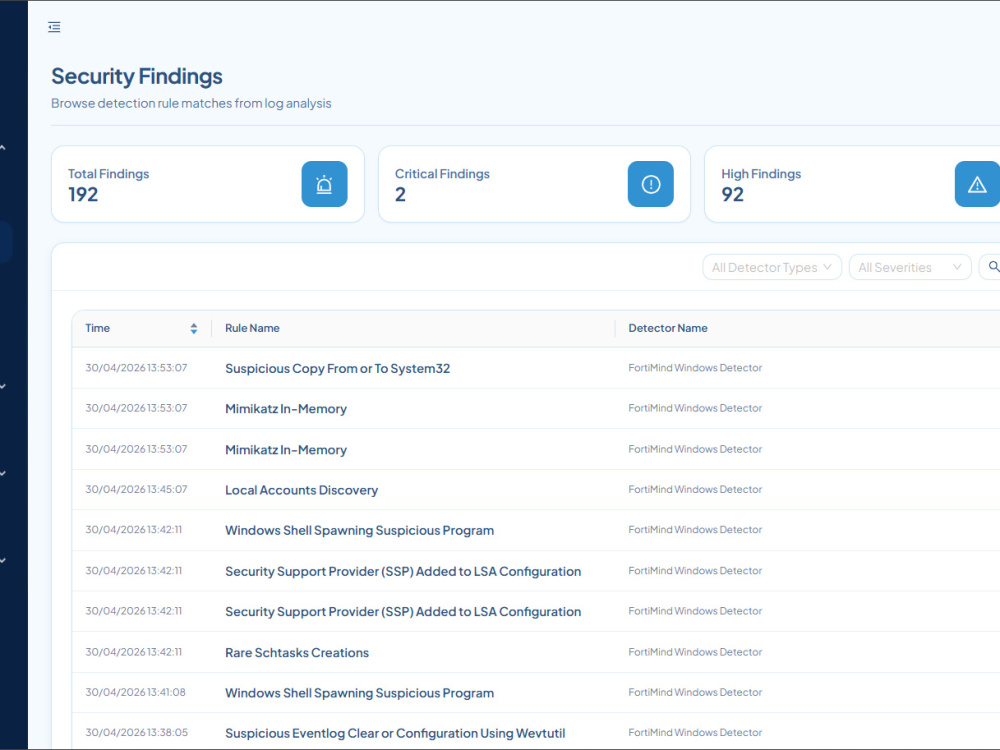1000x750 pixels.
Task: Click the Time column header
Action: pos(98,328)
